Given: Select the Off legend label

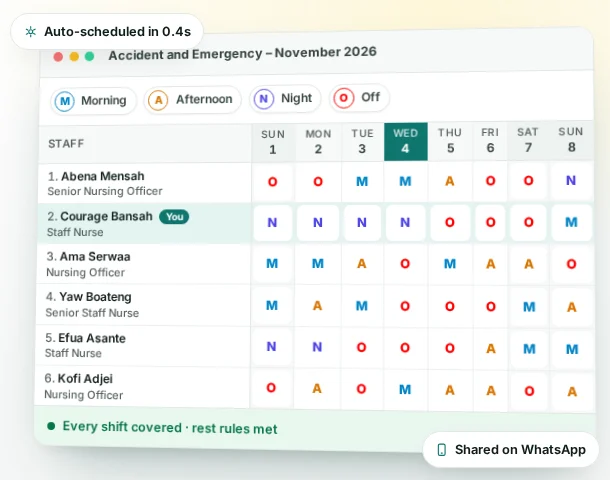Looking at the screenshot, I should tap(370, 97).
